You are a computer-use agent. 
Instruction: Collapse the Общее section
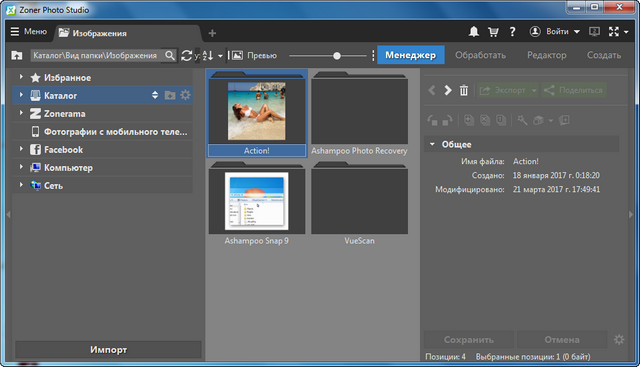click(x=432, y=144)
